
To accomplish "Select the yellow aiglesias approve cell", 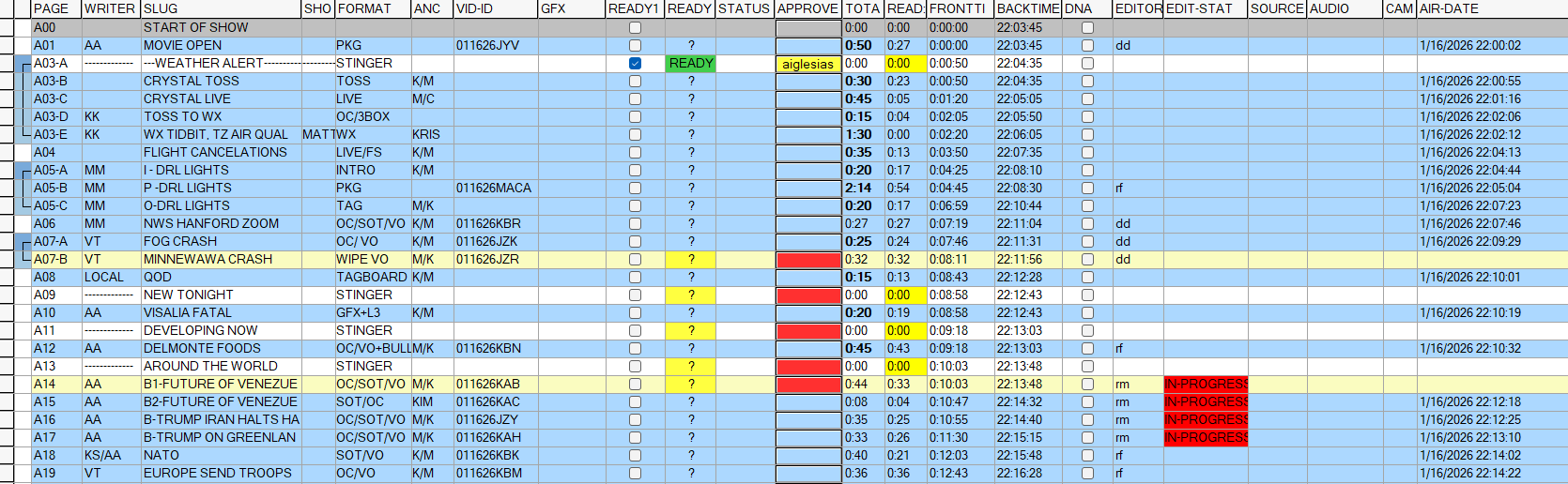I will 807,64.
